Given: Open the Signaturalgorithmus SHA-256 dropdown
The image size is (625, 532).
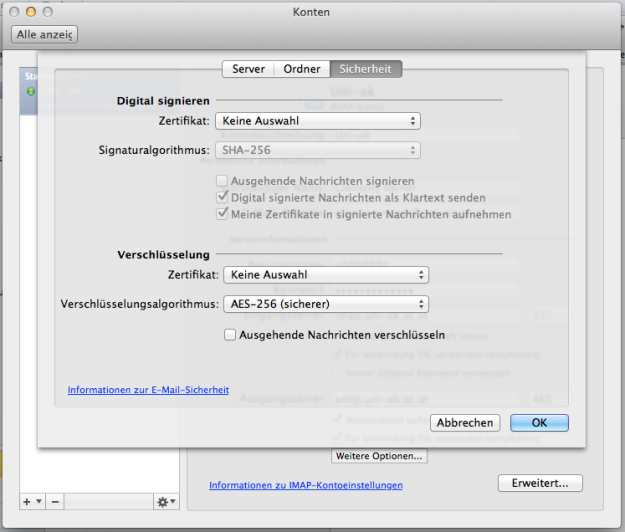Looking at the screenshot, I should pyautogui.click(x=318, y=150).
